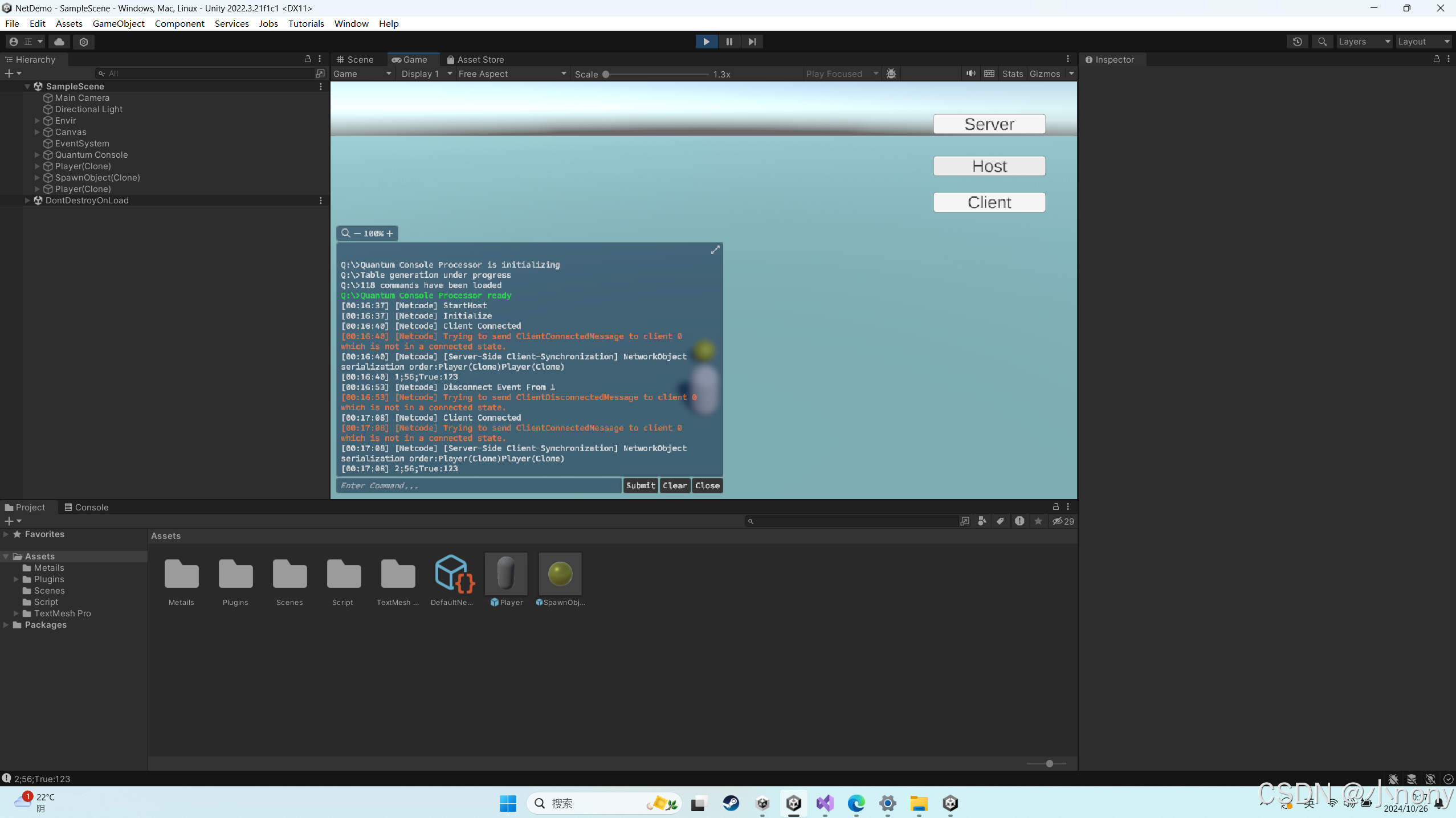
Task: Click the Project panel search field
Action: (852, 521)
